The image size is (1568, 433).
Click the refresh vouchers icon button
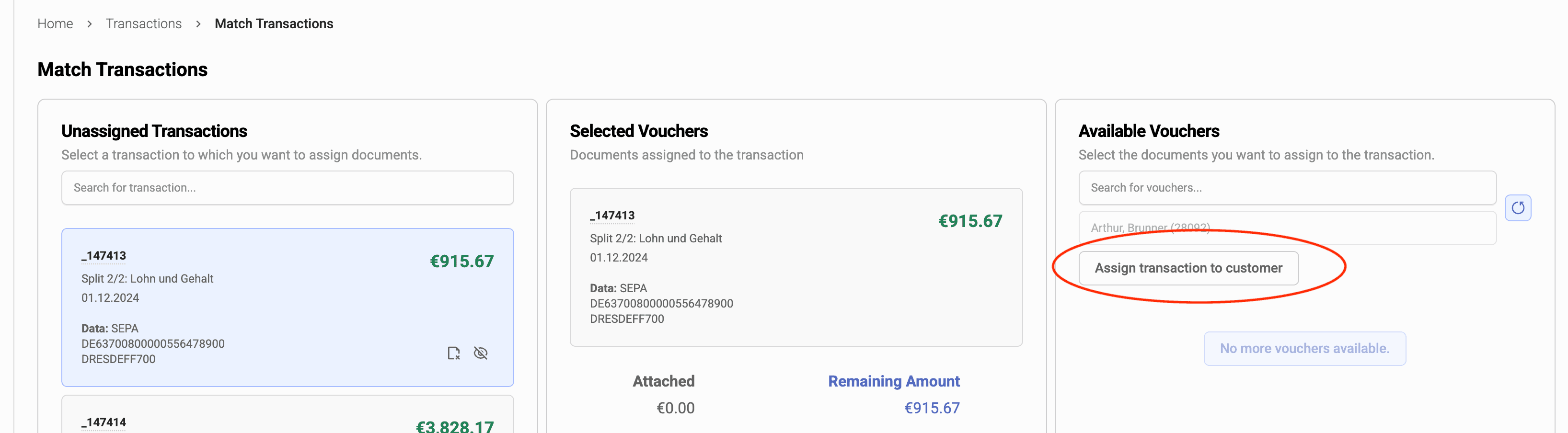pyautogui.click(x=1518, y=208)
